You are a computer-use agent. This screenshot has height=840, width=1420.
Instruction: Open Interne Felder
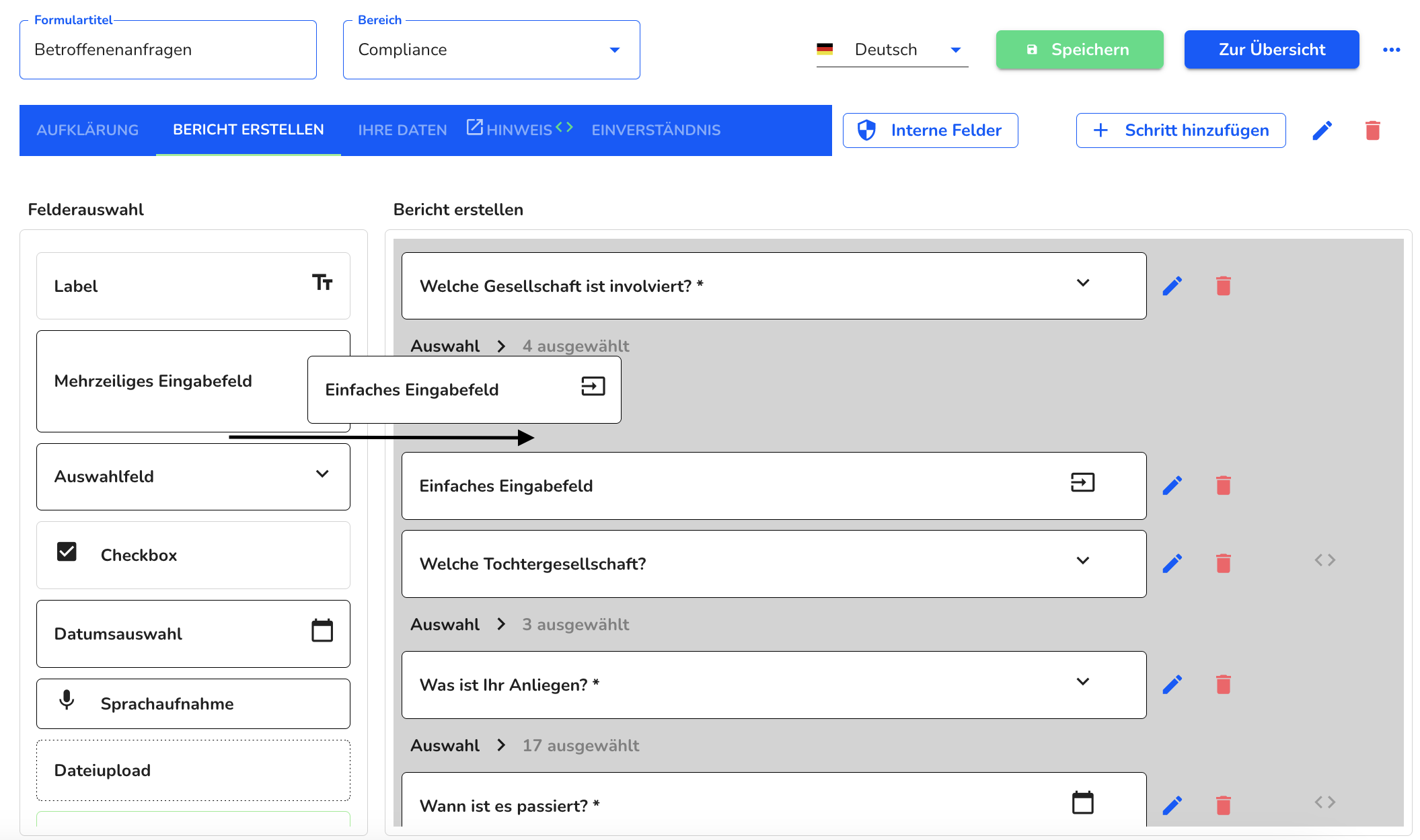pyautogui.click(x=930, y=130)
